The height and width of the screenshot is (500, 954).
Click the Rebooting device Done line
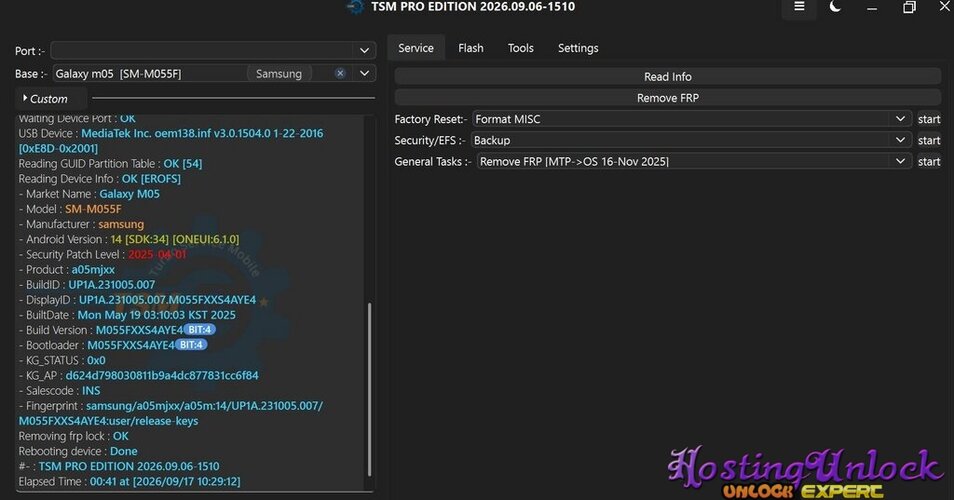(78, 451)
